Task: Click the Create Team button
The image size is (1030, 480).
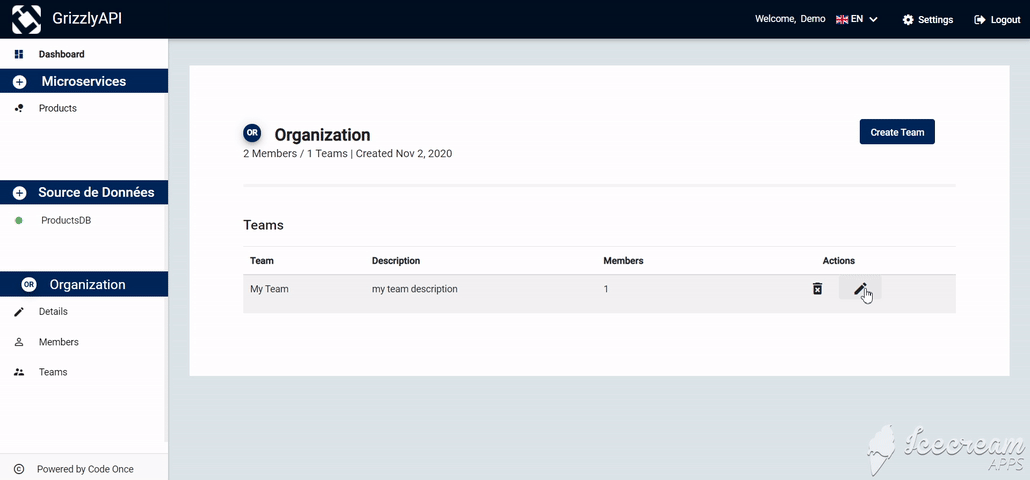Action: pos(897,132)
